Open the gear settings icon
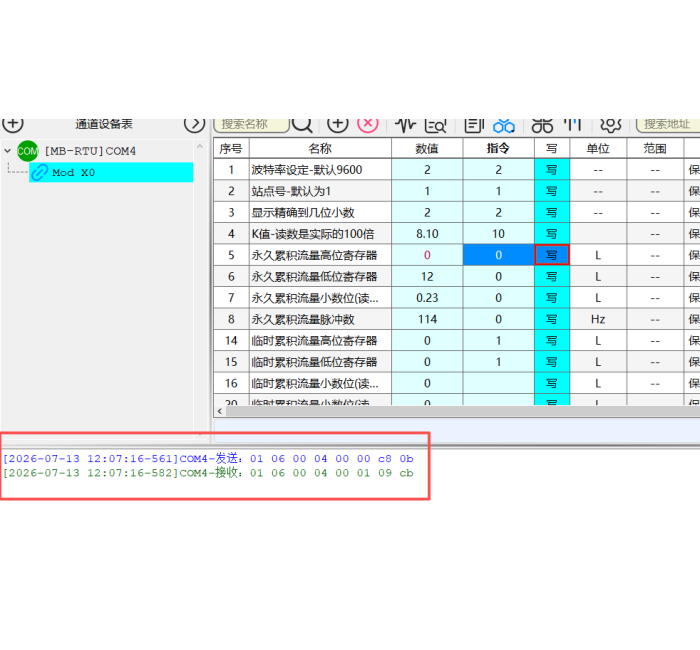This screenshot has width=700, height=650. point(610,125)
